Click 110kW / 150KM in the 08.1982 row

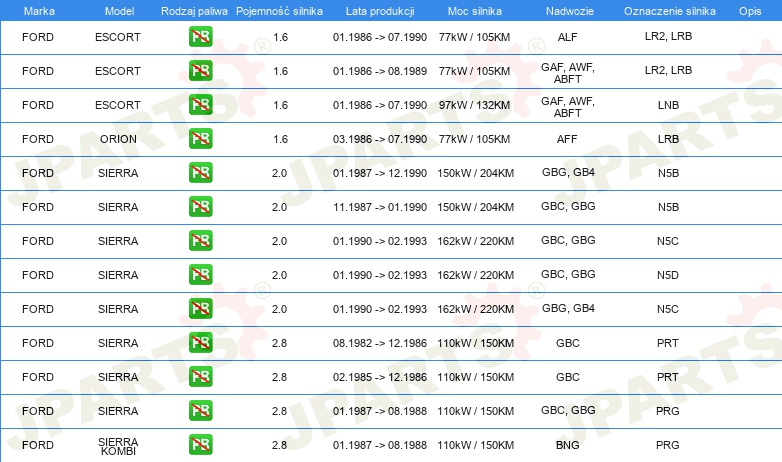pos(476,343)
